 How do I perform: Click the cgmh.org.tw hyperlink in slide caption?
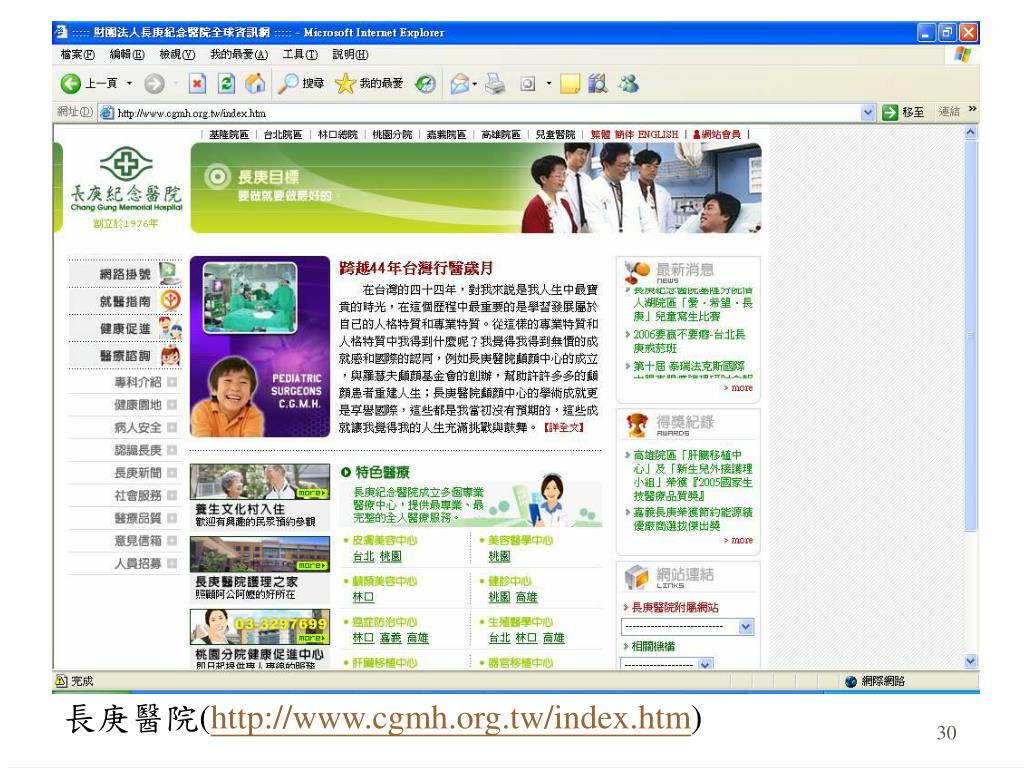[x=450, y=718]
